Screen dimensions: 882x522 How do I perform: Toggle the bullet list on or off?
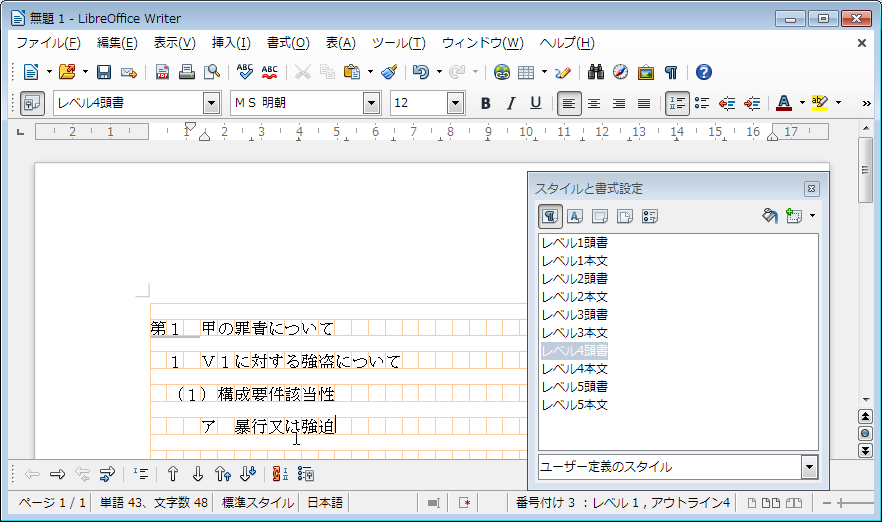point(702,103)
